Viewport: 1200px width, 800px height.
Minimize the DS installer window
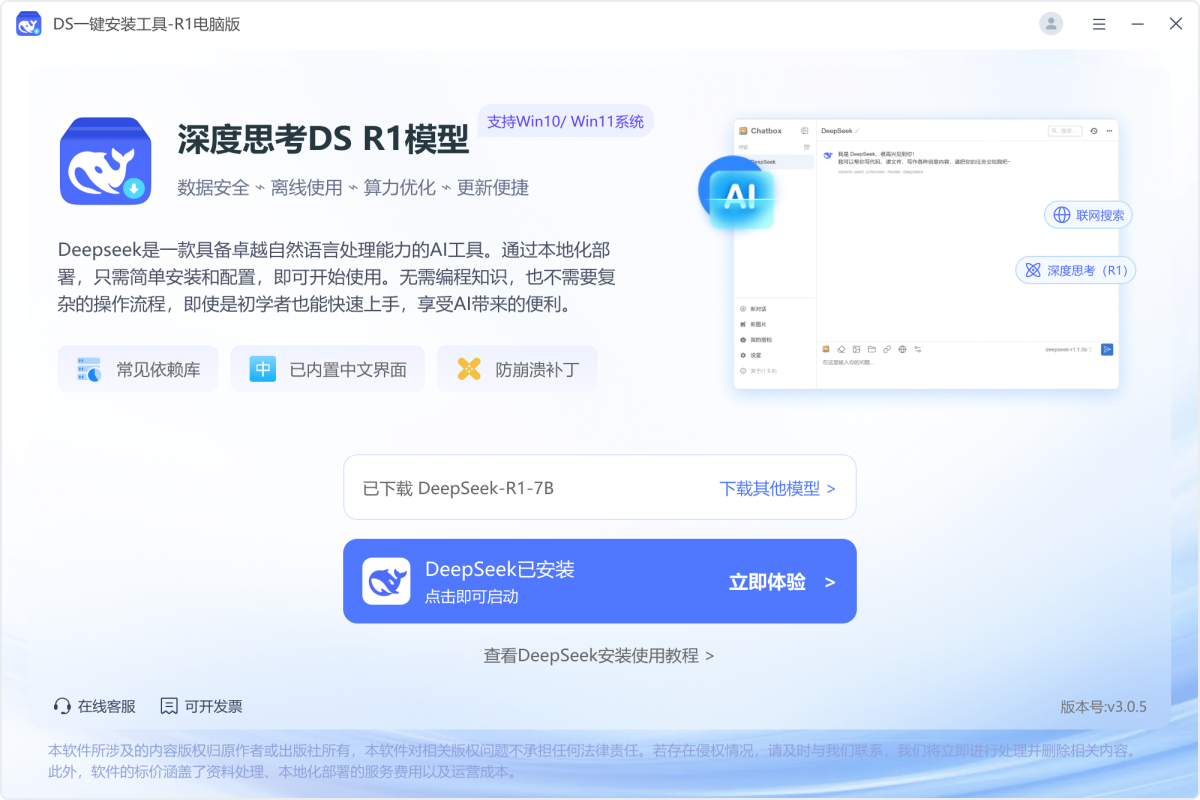1137,23
